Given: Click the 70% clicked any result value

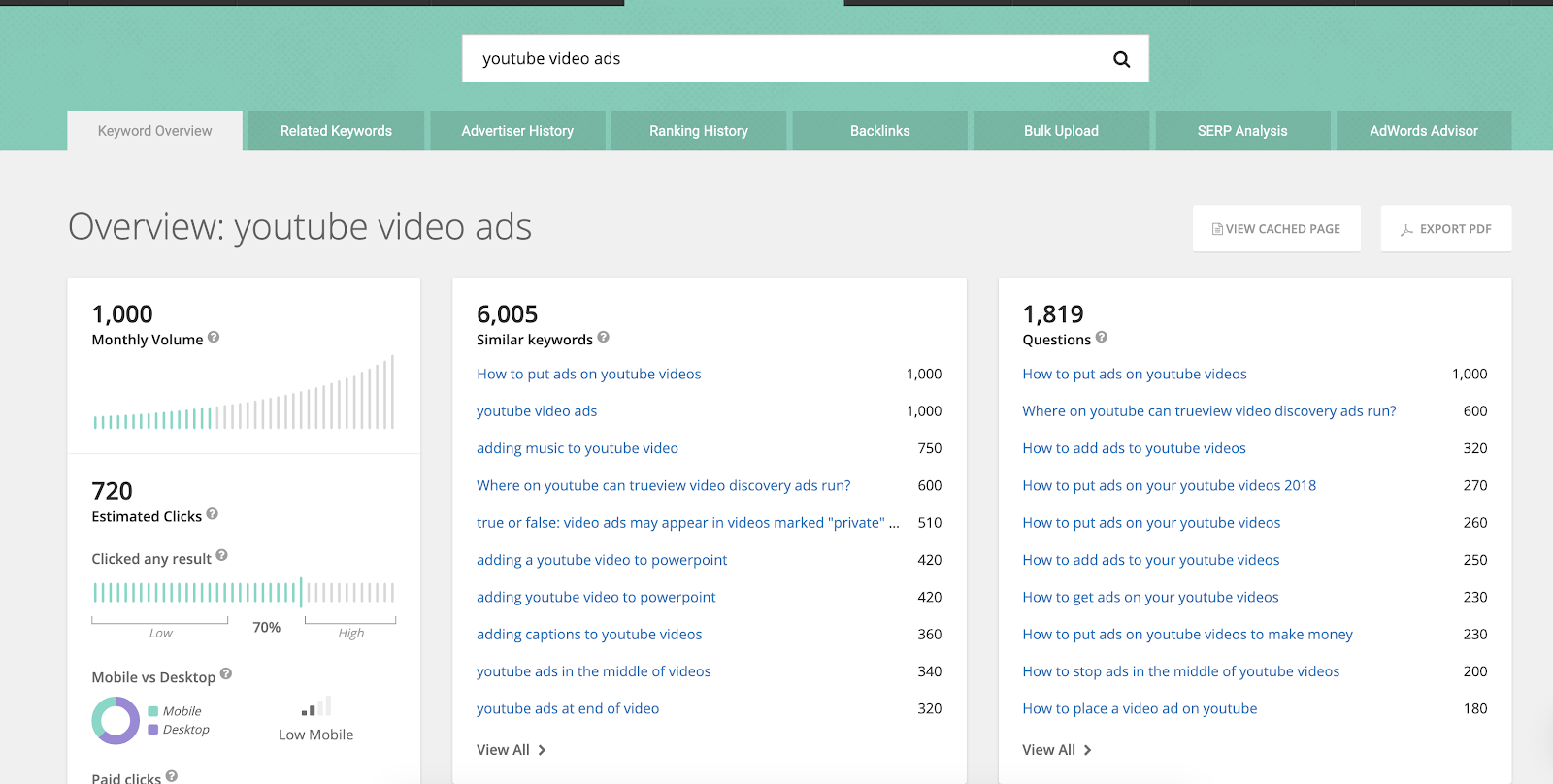Looking at the screenshot, I should click(x=267, y=628).
